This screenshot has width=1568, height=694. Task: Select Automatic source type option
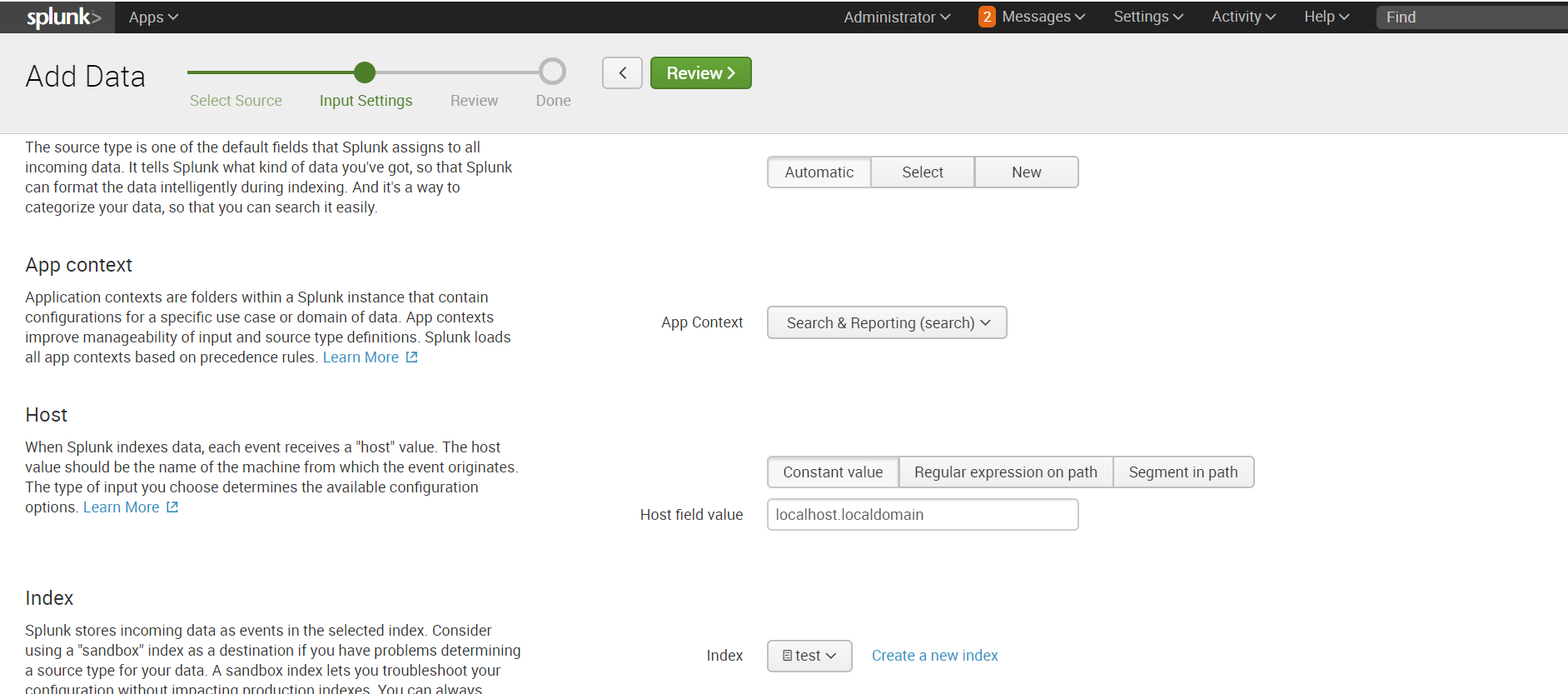click(819, 172)
